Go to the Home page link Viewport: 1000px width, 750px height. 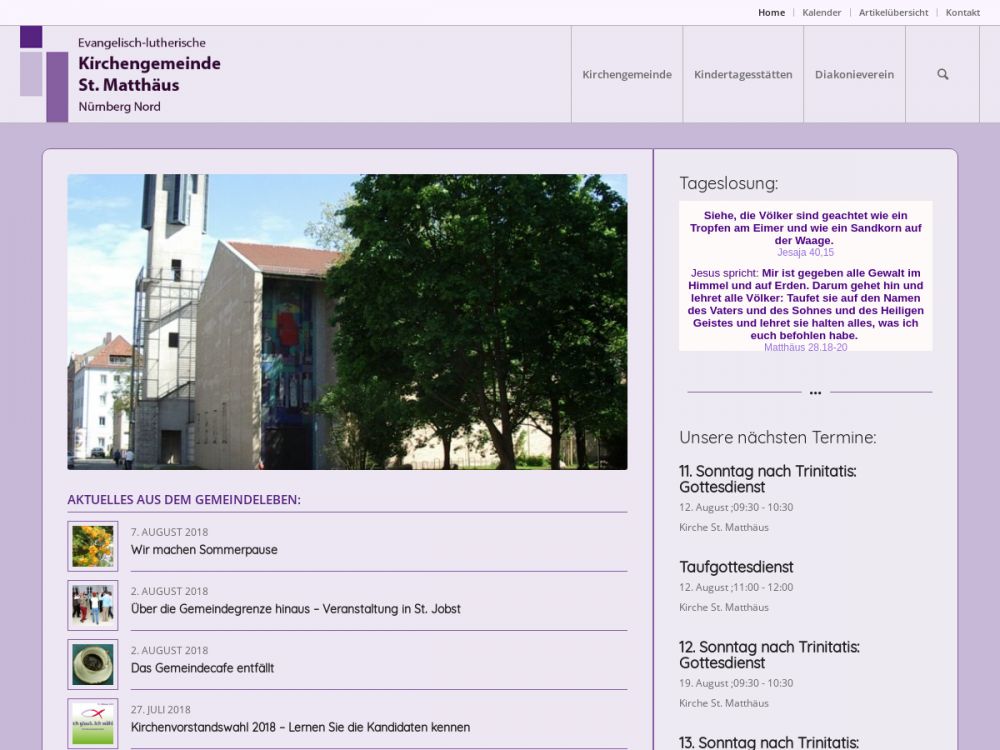[x=771, y=12]
